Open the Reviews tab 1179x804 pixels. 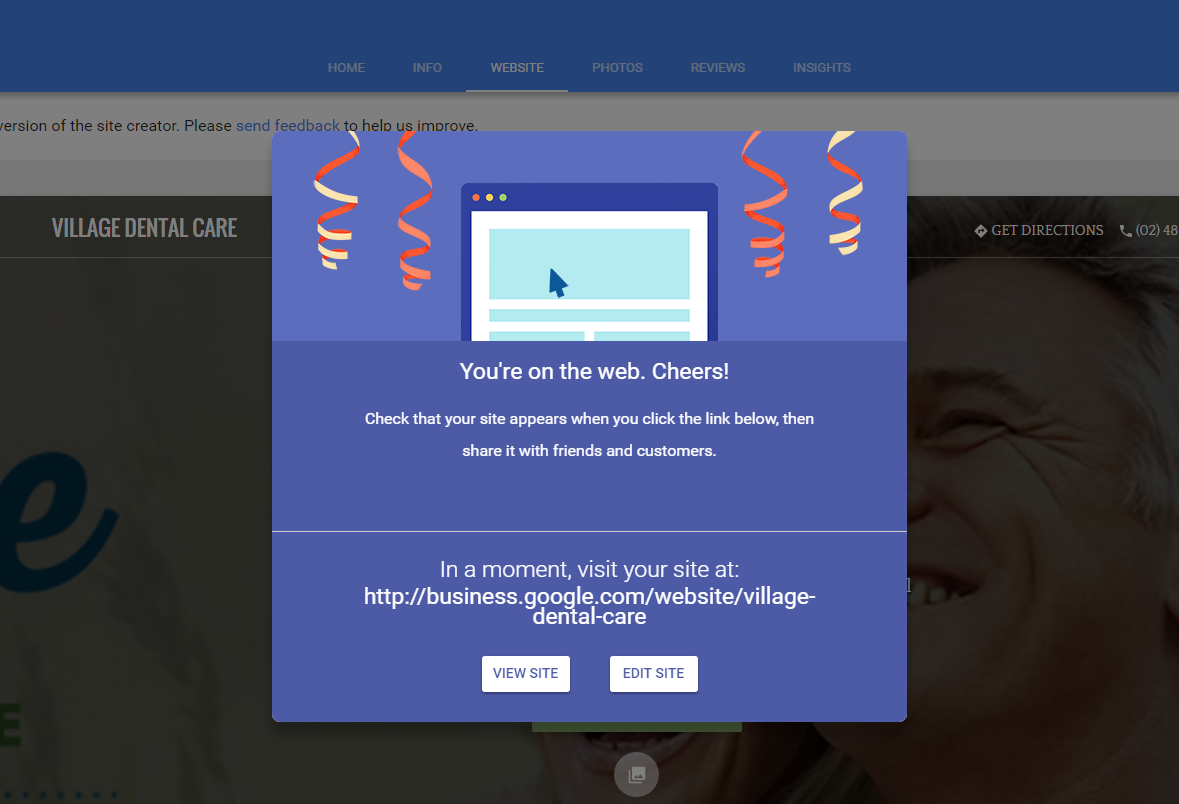click(717, 68)
